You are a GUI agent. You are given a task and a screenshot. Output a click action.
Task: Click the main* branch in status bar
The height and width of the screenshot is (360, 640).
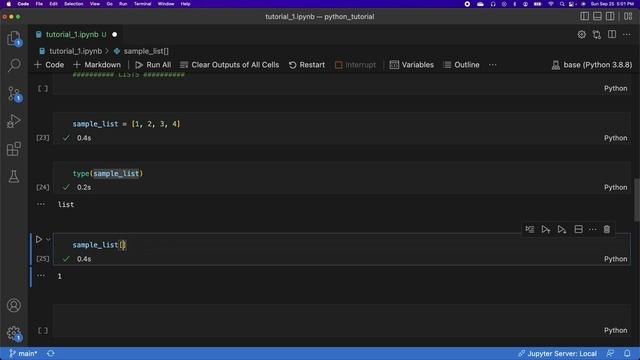[x=23, y=353]
